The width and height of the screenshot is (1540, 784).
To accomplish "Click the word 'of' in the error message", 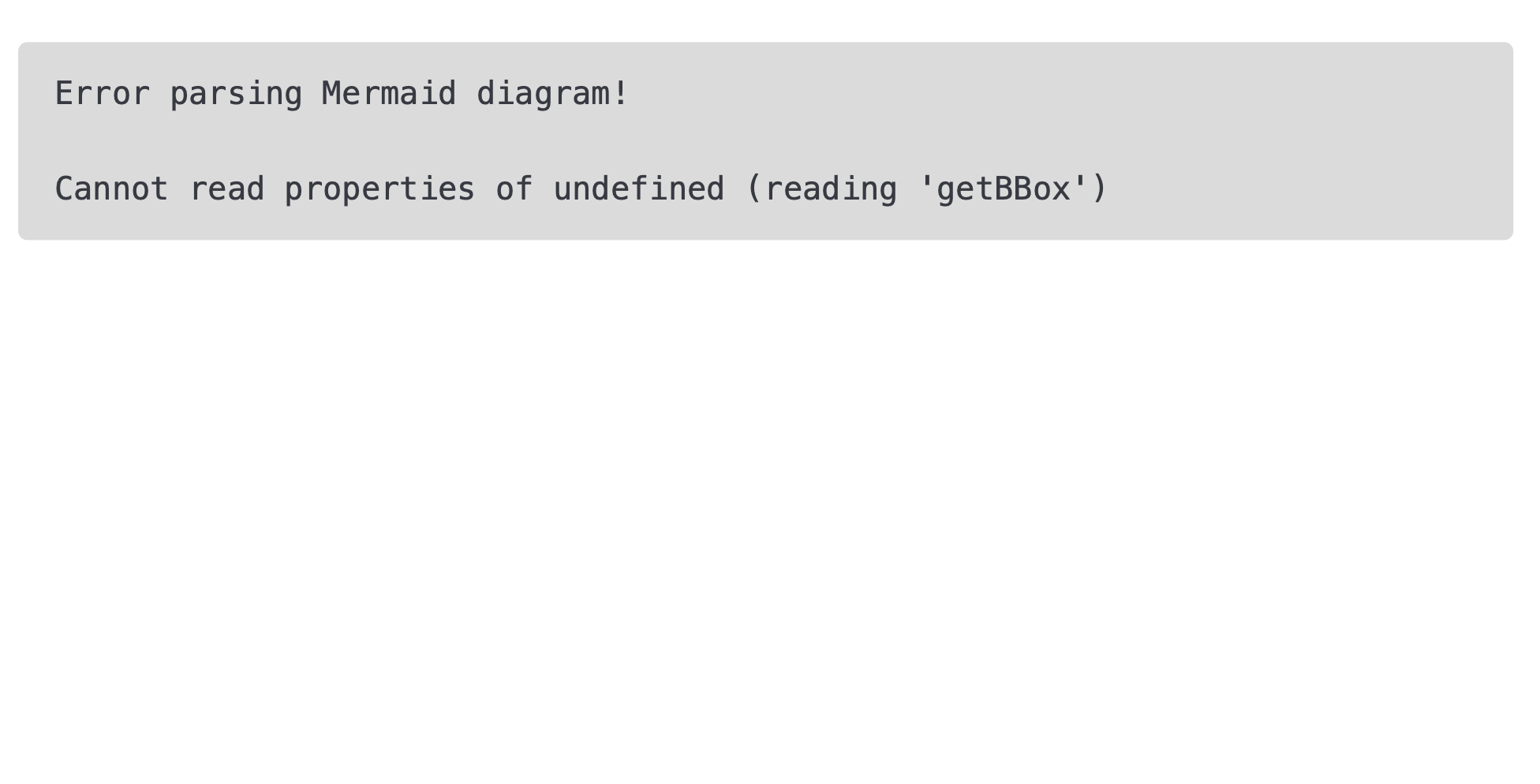I will (x=514, y=189).
